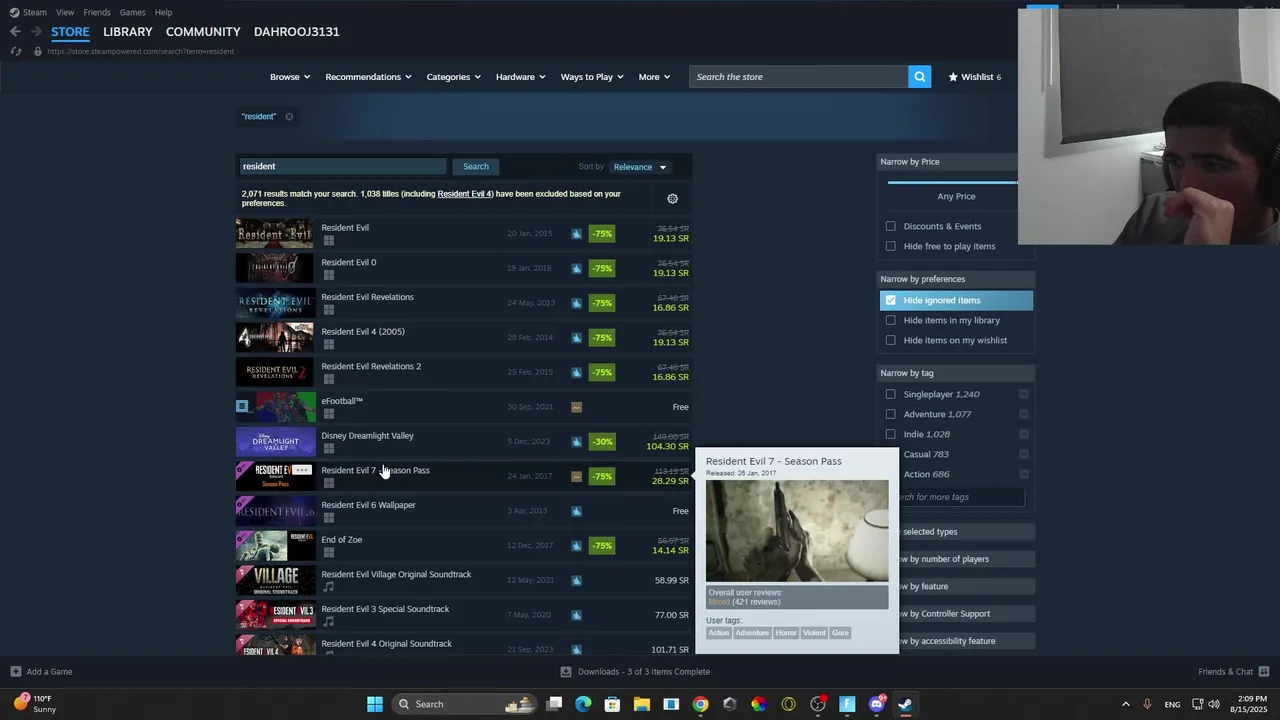
Task: Open the Categories dropdown
Action: pos(453,77)
